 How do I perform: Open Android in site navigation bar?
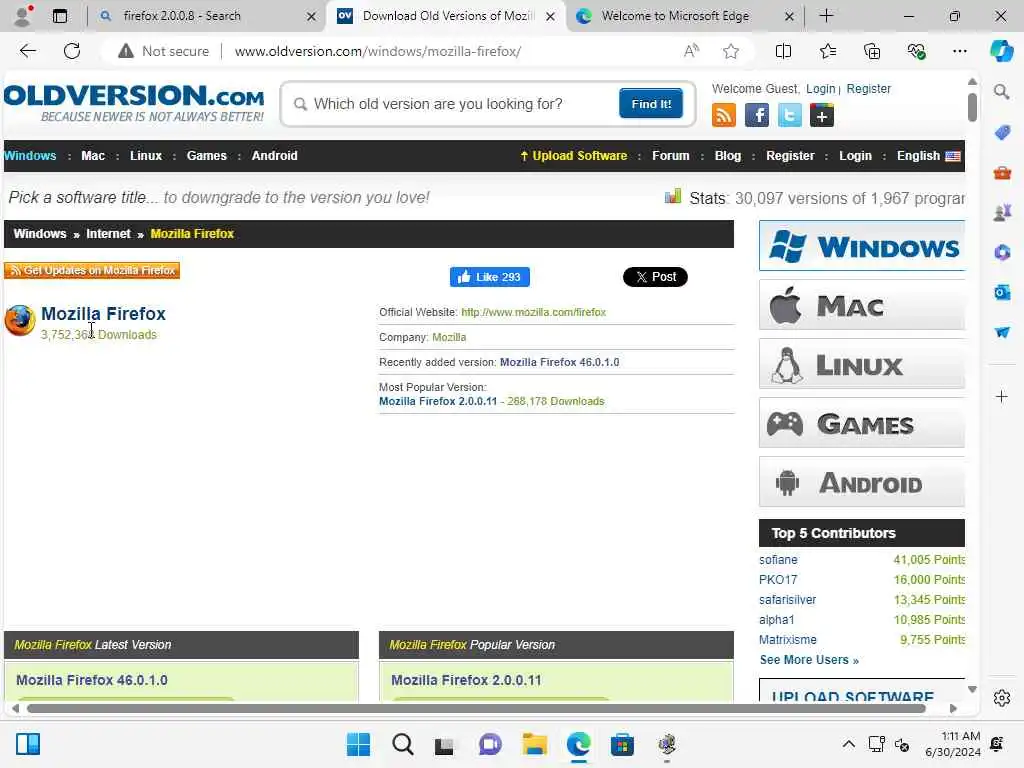point(274,155)
